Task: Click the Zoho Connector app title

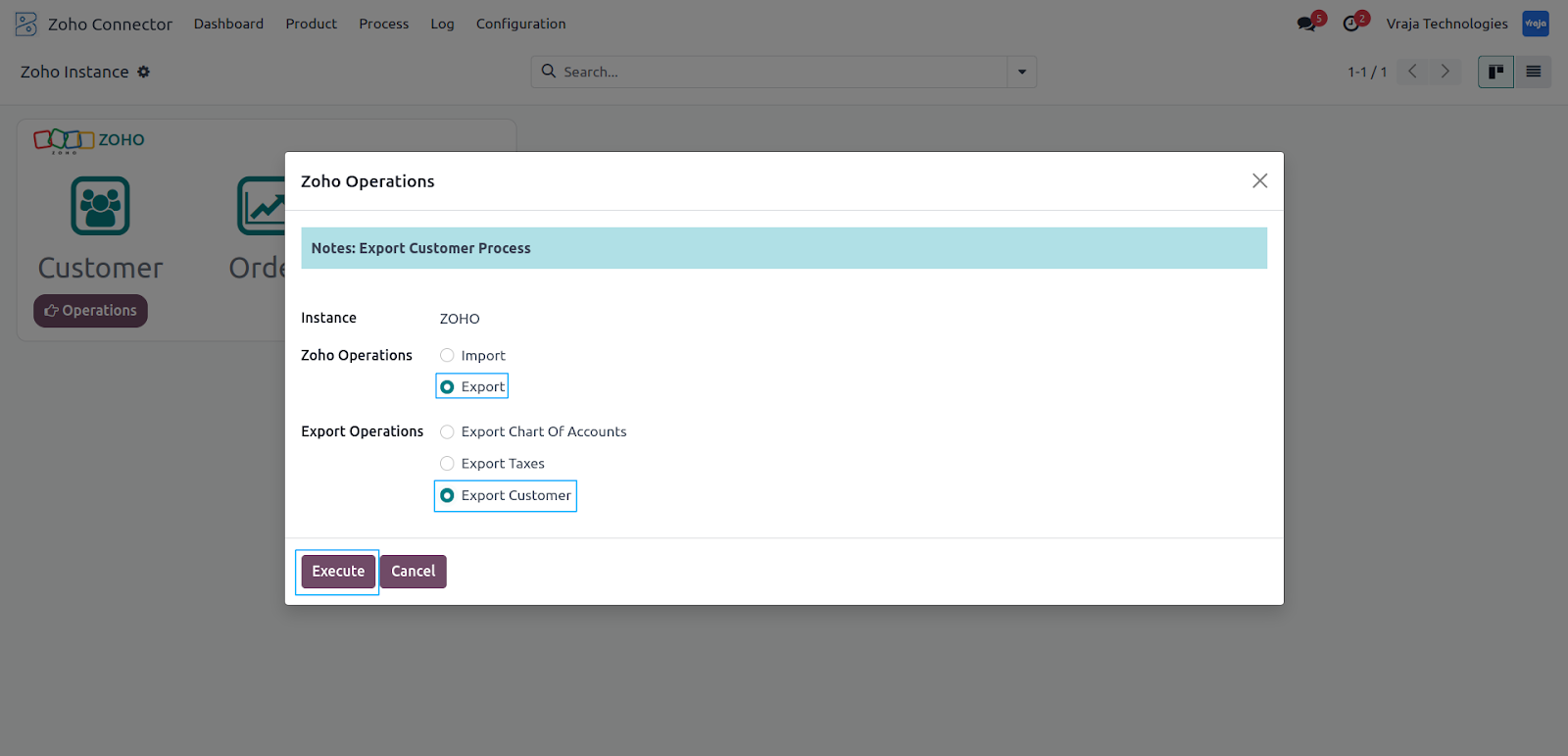Action: pyautogui.click(x=110, y=25)
